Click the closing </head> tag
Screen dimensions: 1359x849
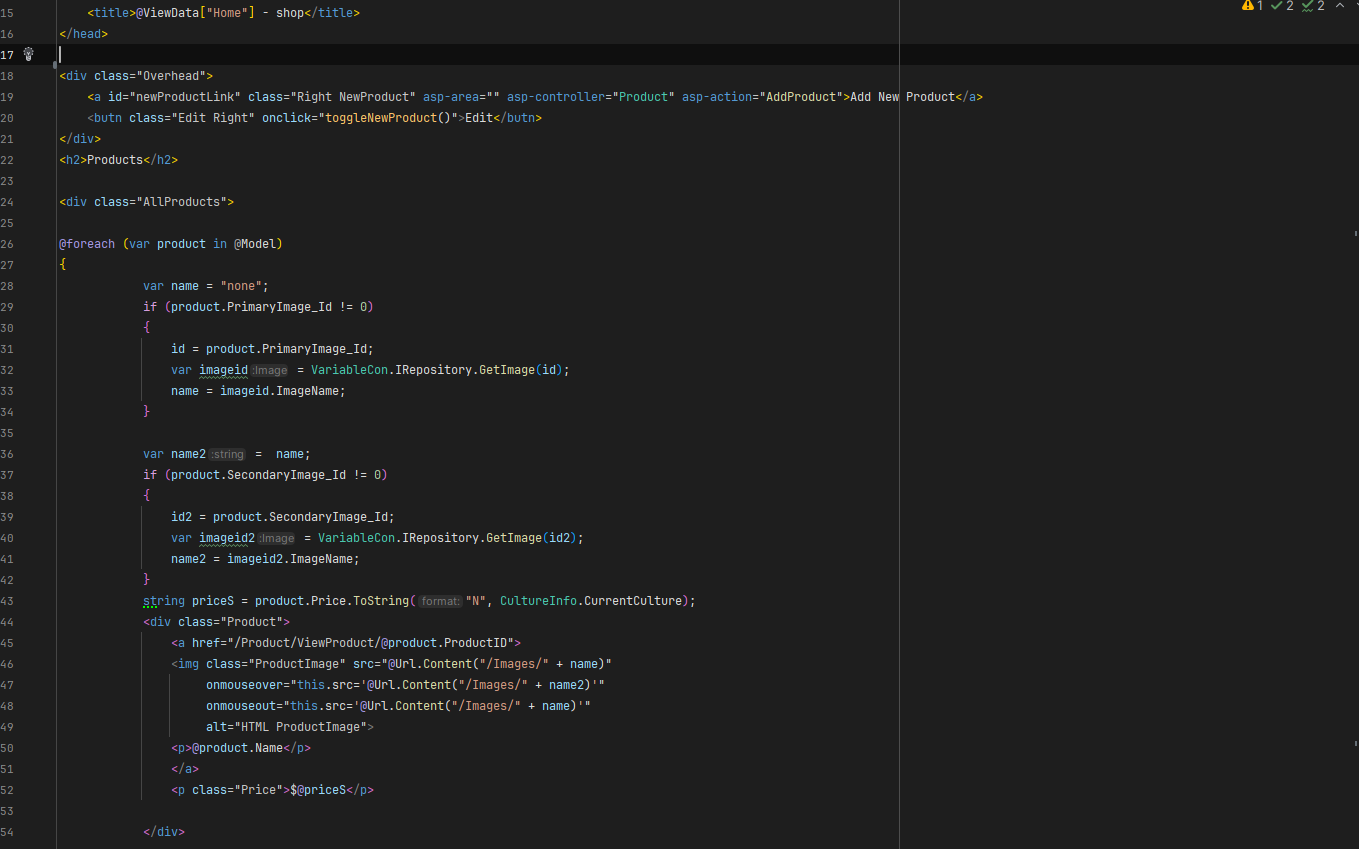coord(83,34)
